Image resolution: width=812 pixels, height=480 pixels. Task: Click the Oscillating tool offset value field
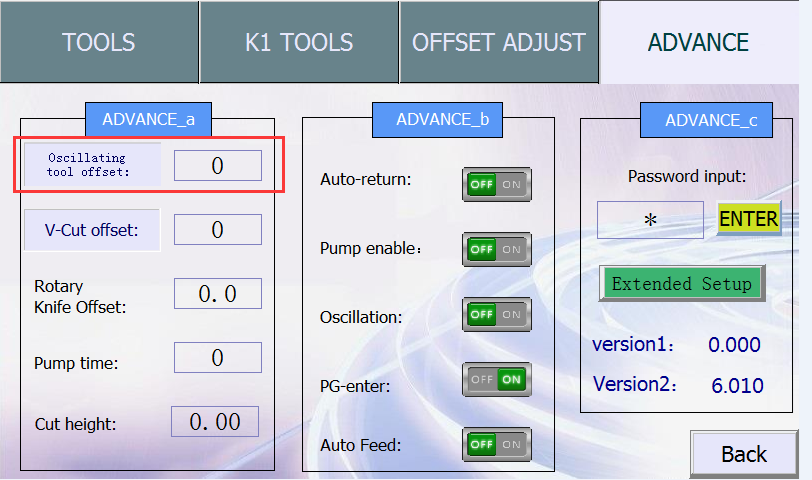pos(217,166)
